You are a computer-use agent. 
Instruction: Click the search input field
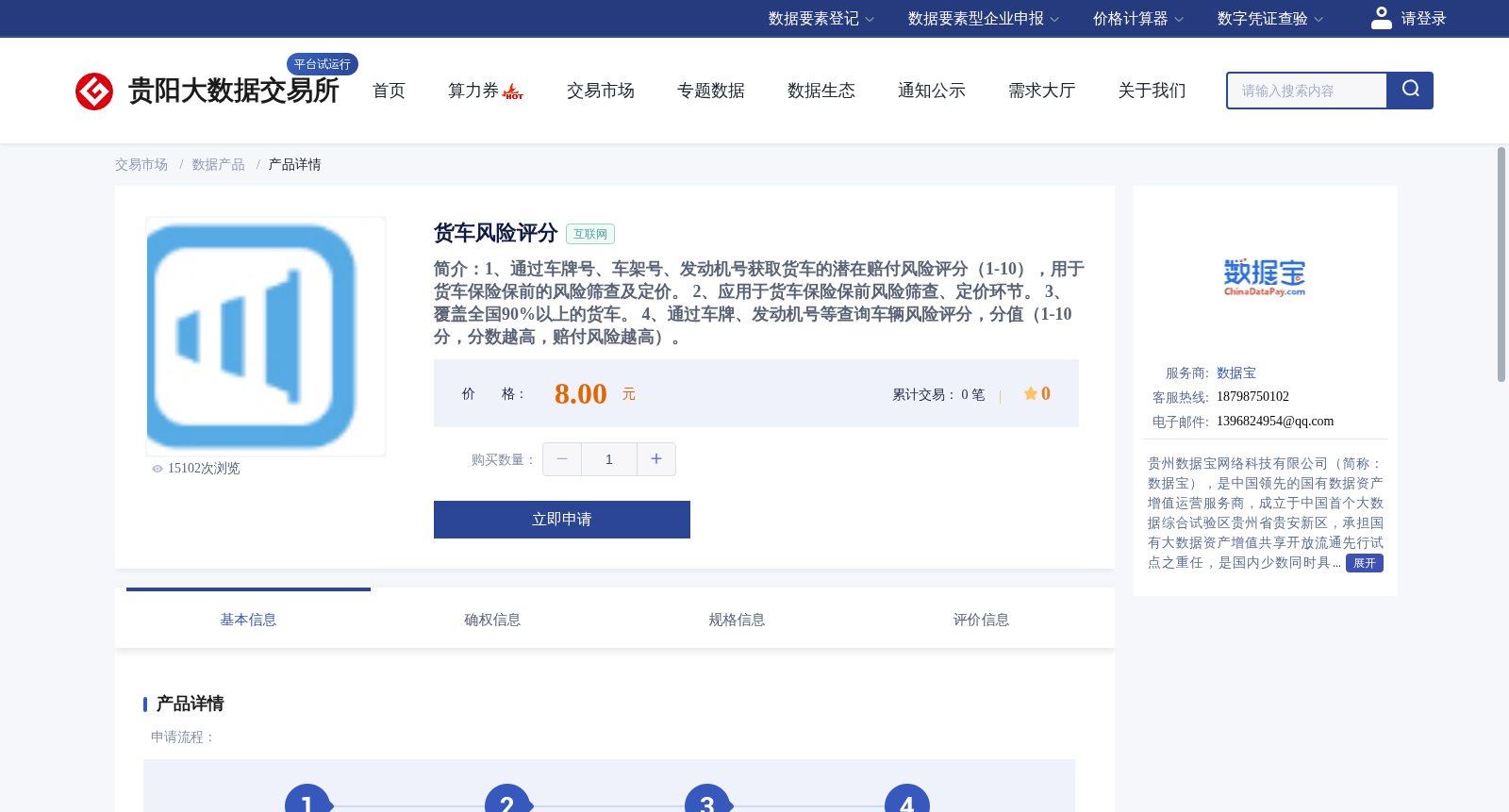coord(1307,91)
